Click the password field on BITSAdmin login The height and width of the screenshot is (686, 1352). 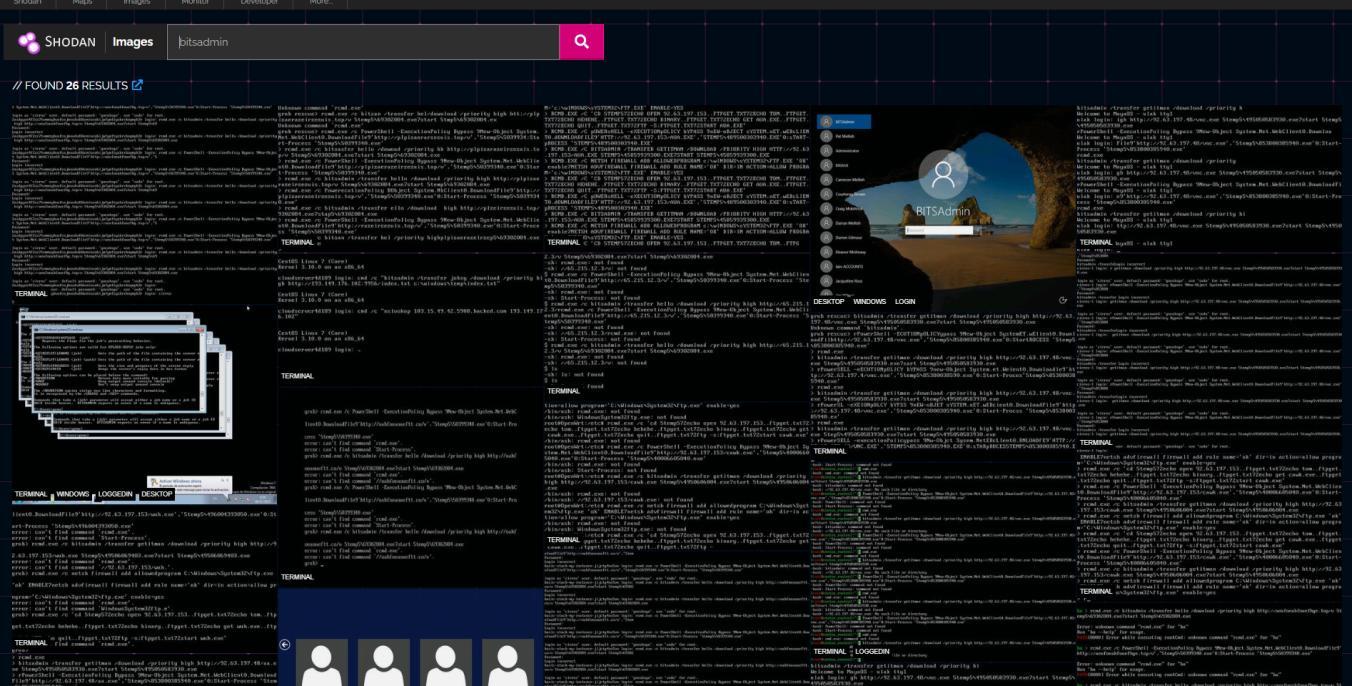point(940,229)
